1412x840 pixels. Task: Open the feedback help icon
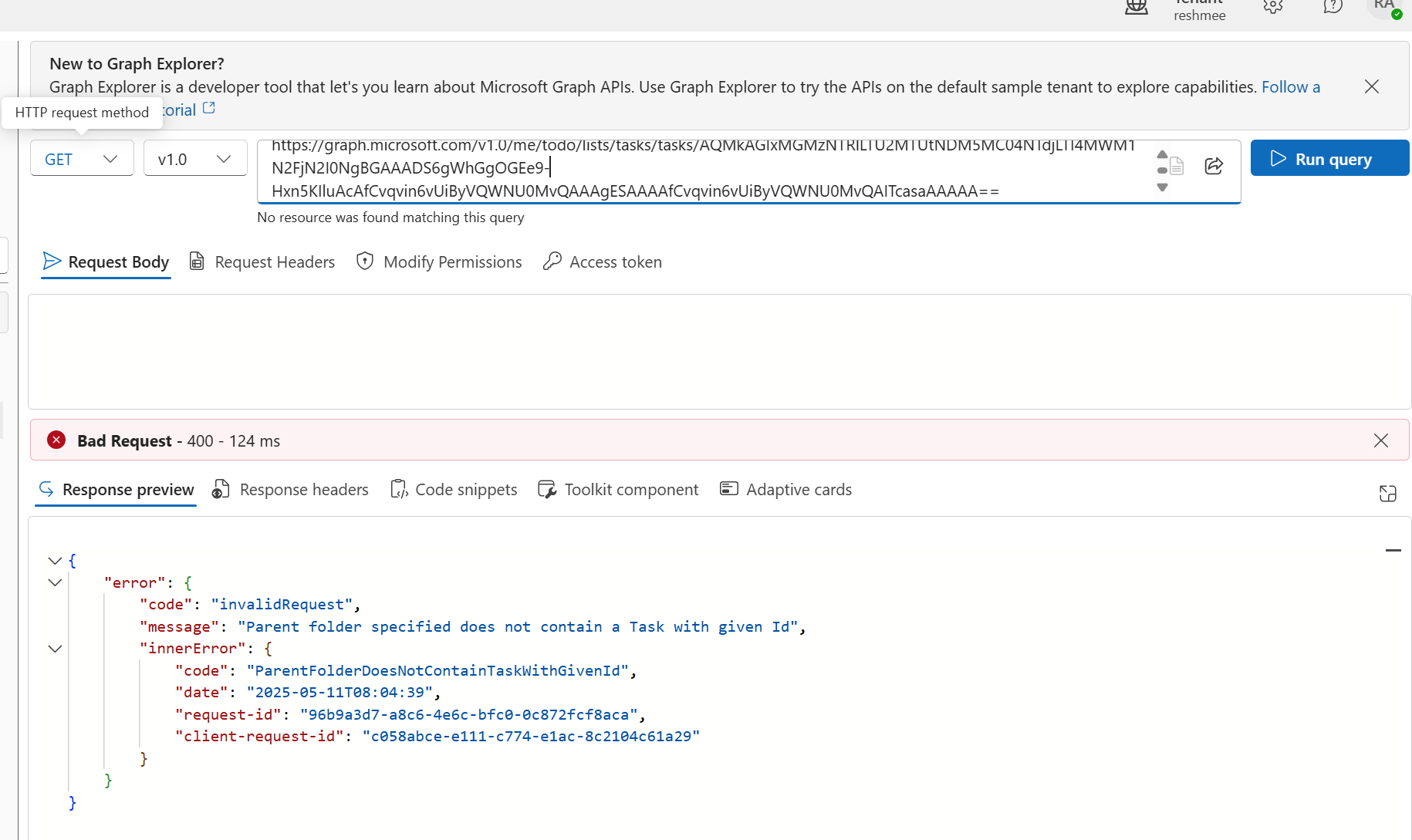[x=1333, y=7]
